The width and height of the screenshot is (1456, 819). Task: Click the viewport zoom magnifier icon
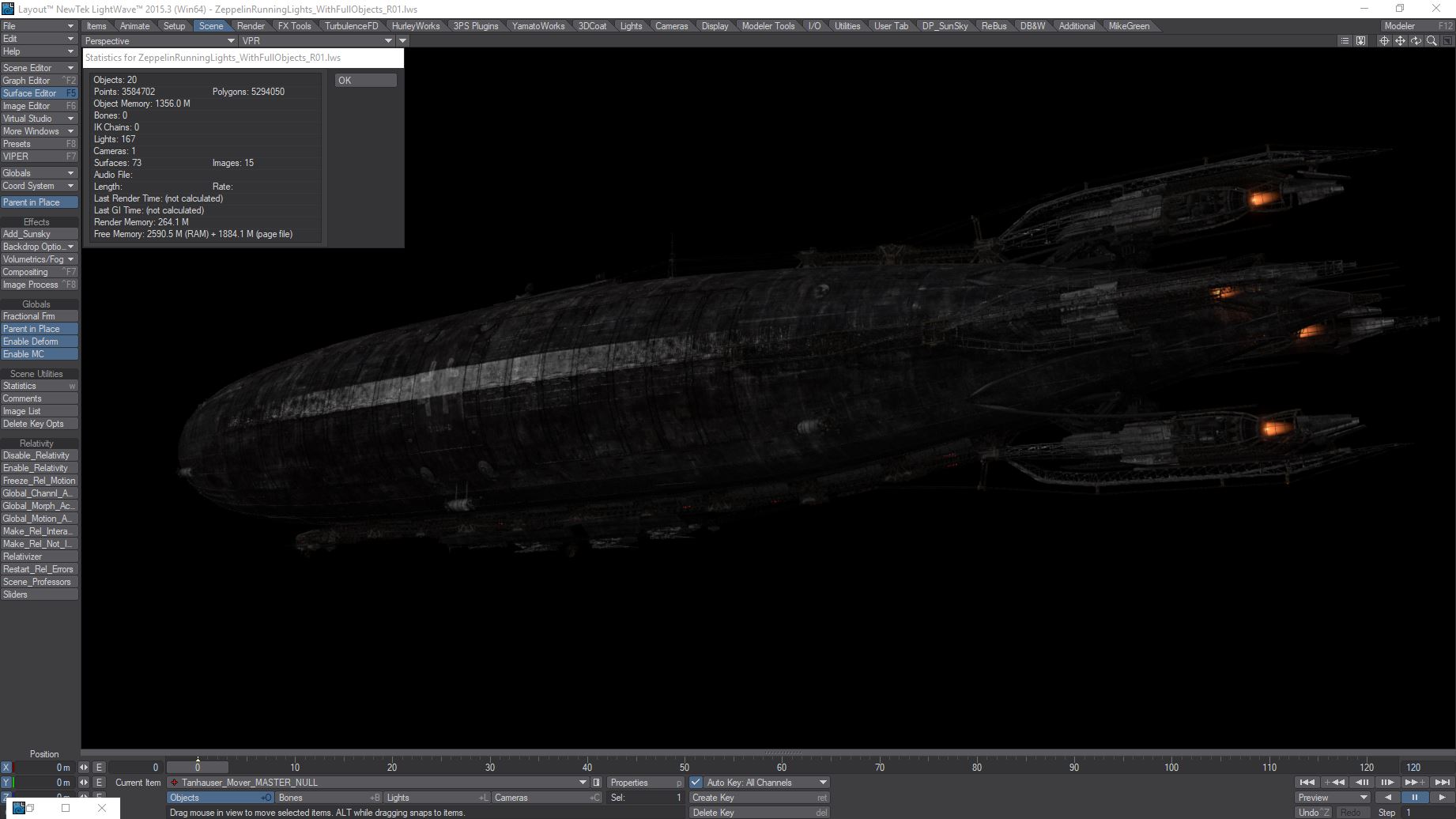(1431, 41)
